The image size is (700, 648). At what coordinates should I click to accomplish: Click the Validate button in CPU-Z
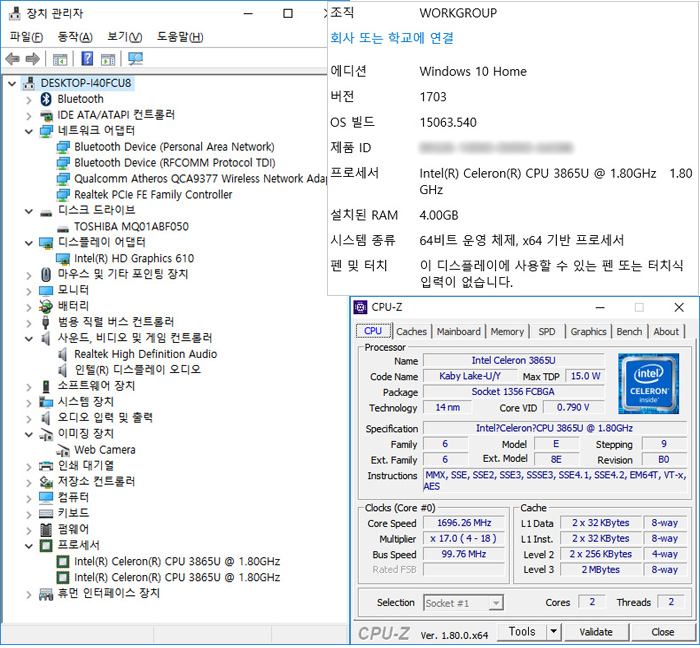tap(596, 632)
